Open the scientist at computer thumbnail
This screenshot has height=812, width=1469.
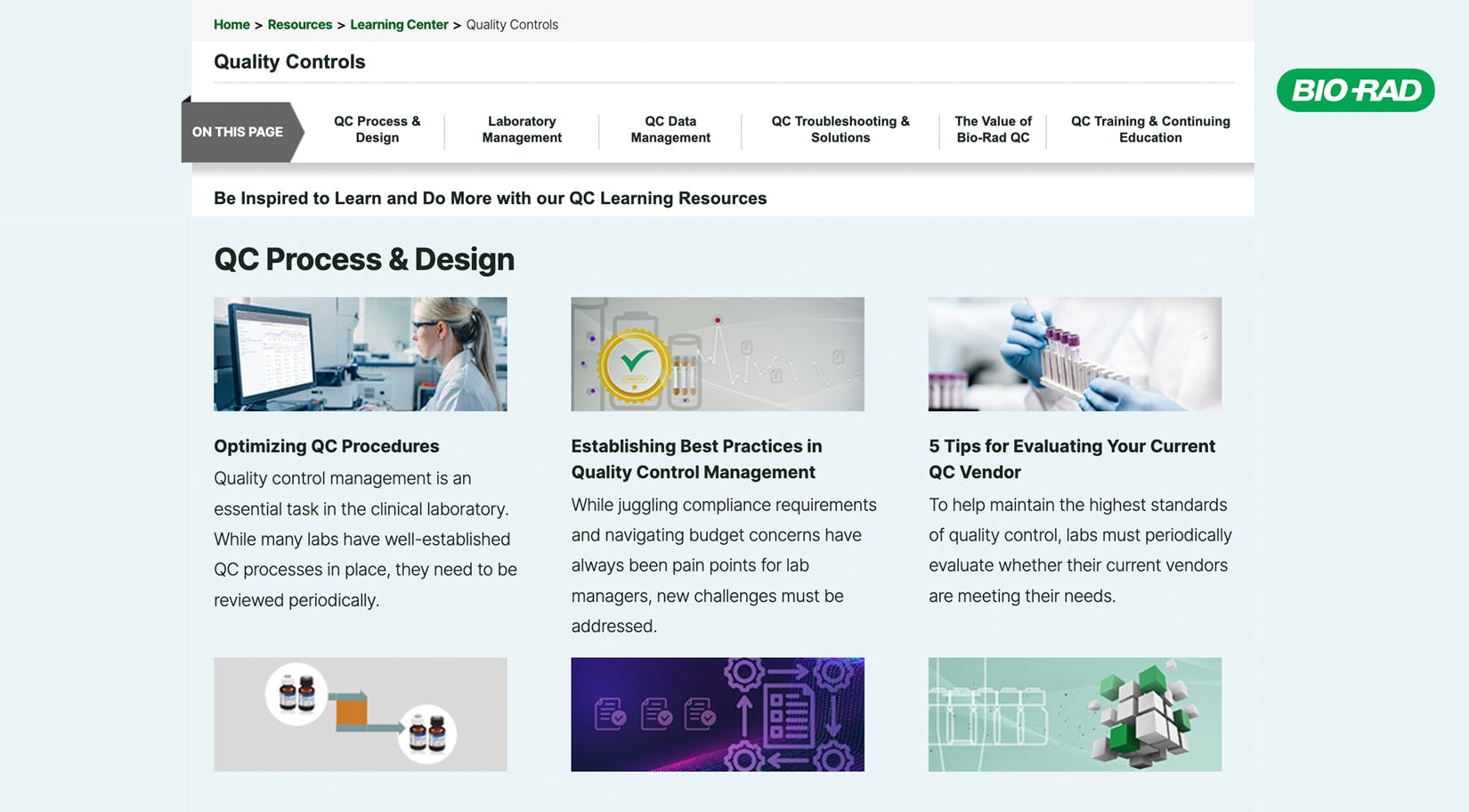[x=361, y=354]
